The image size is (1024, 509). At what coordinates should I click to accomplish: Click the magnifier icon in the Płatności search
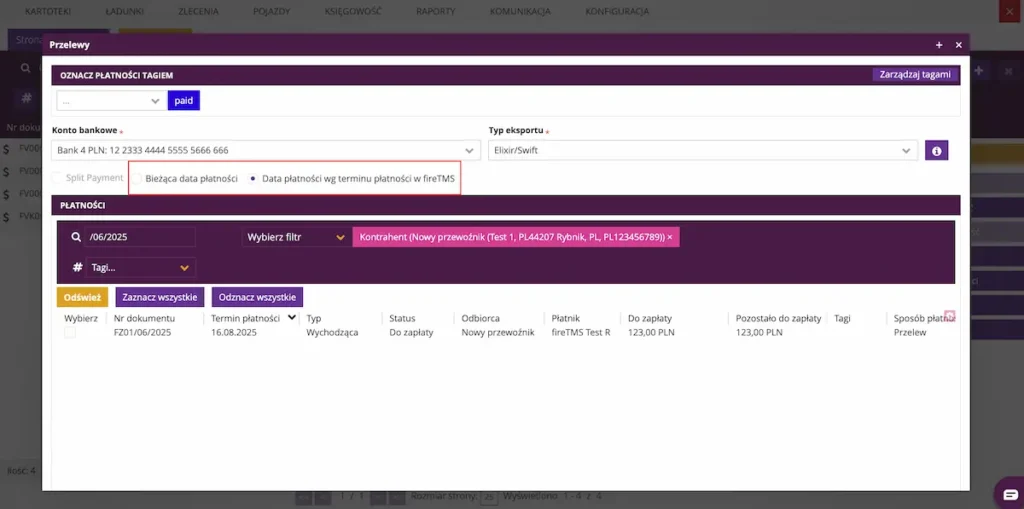[76, 237]
